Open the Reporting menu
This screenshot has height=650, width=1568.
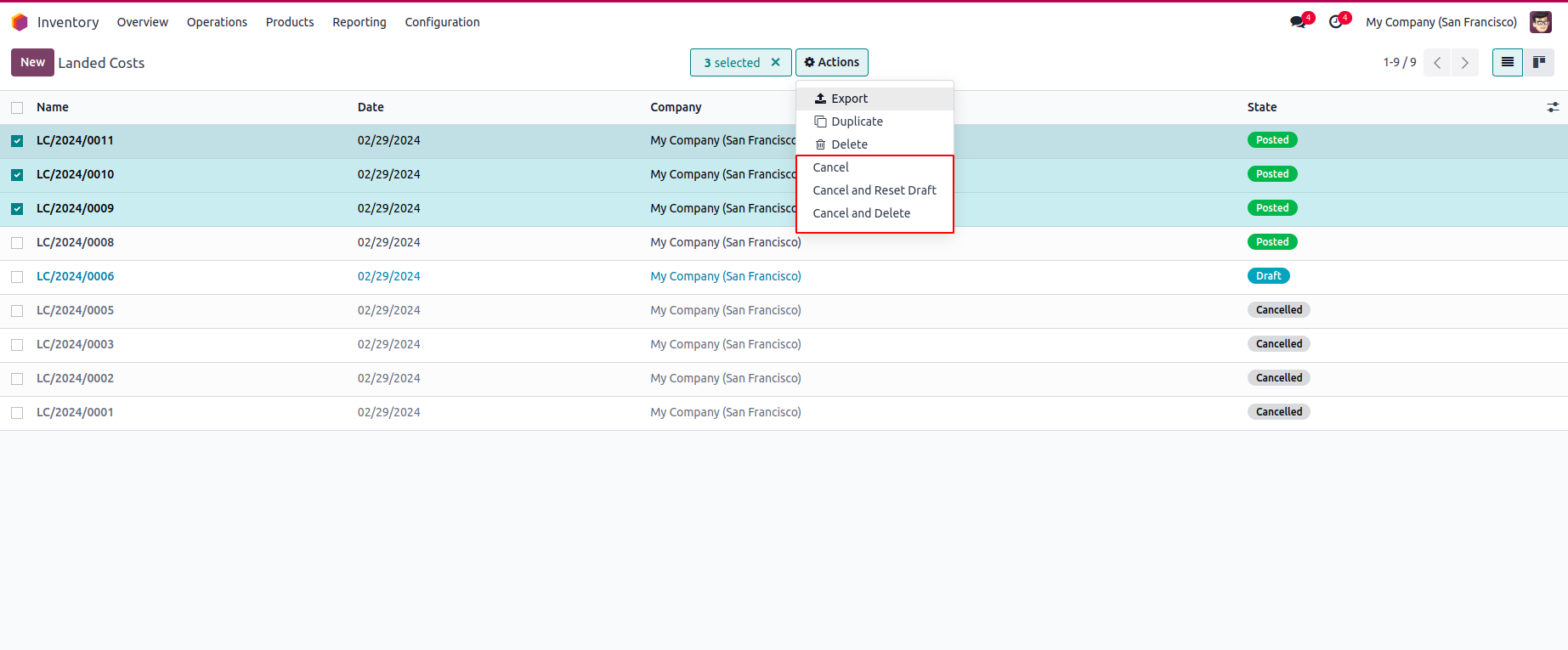[x=359, y=22]
